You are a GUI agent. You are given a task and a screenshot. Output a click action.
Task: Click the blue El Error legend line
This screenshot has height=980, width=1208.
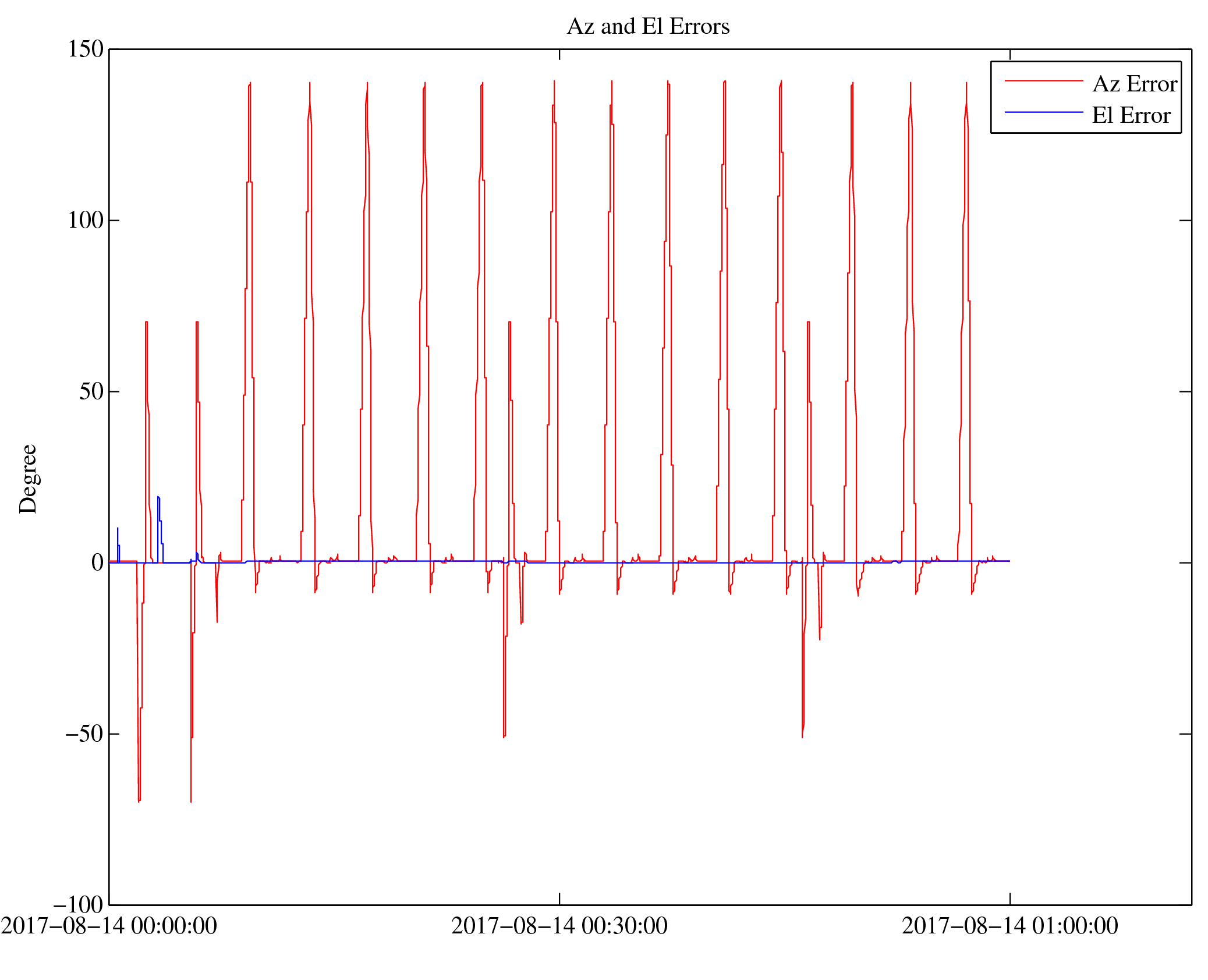click(x=1044, y=112)
